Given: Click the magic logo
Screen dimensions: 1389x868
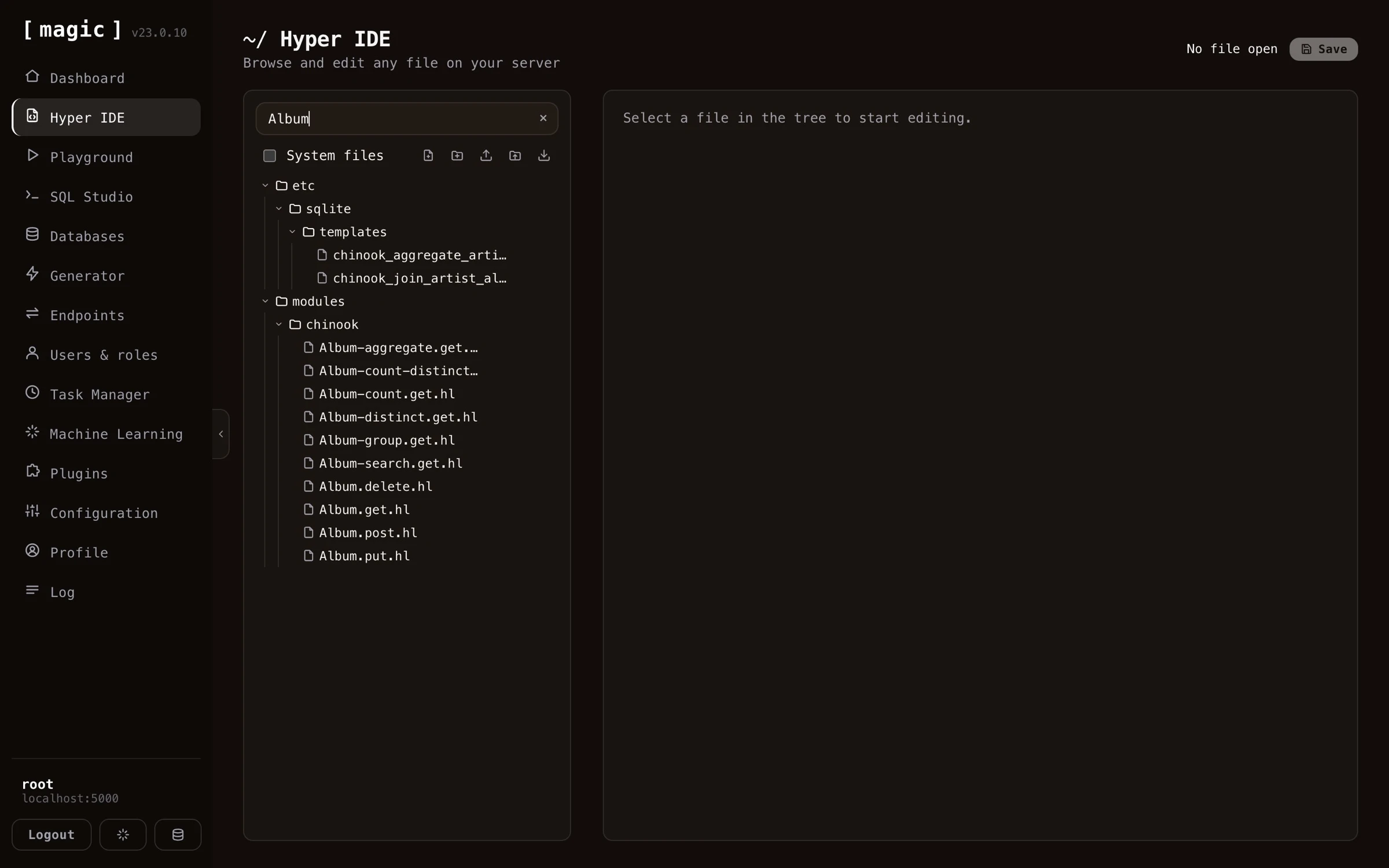Looking at the screenshot, I should [x=72, y=30].
